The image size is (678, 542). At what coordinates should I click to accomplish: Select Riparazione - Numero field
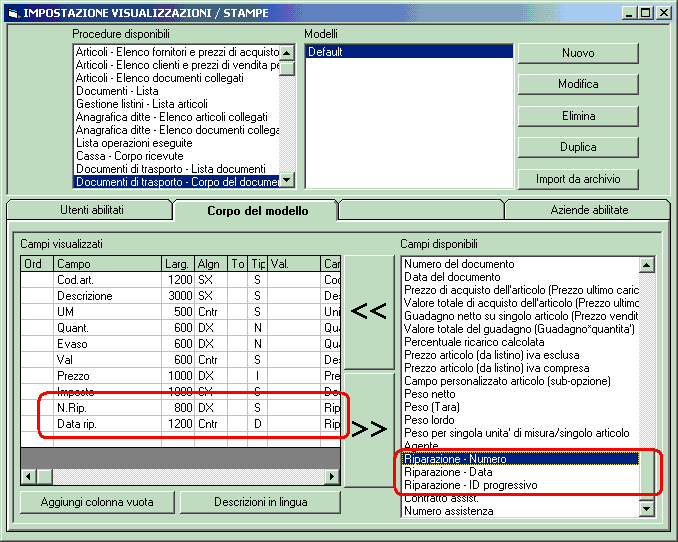pos(521,459)
